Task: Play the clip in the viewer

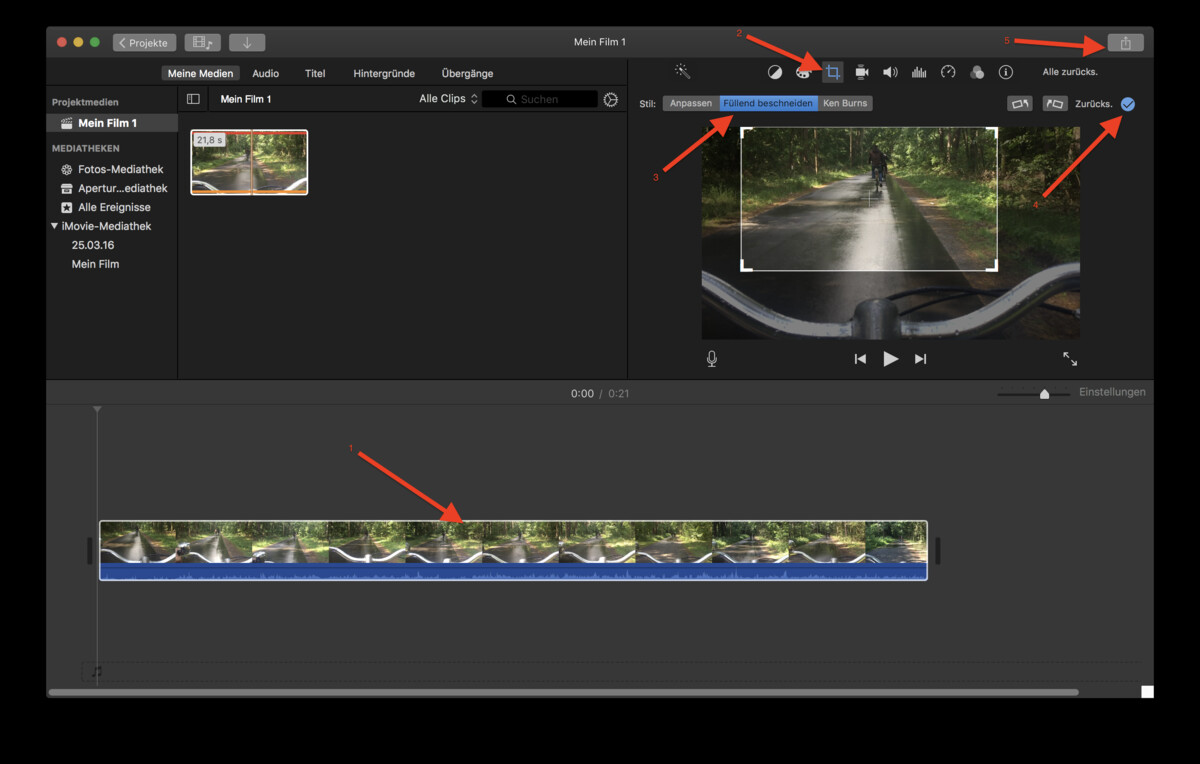Action: (x=889, y=358)
